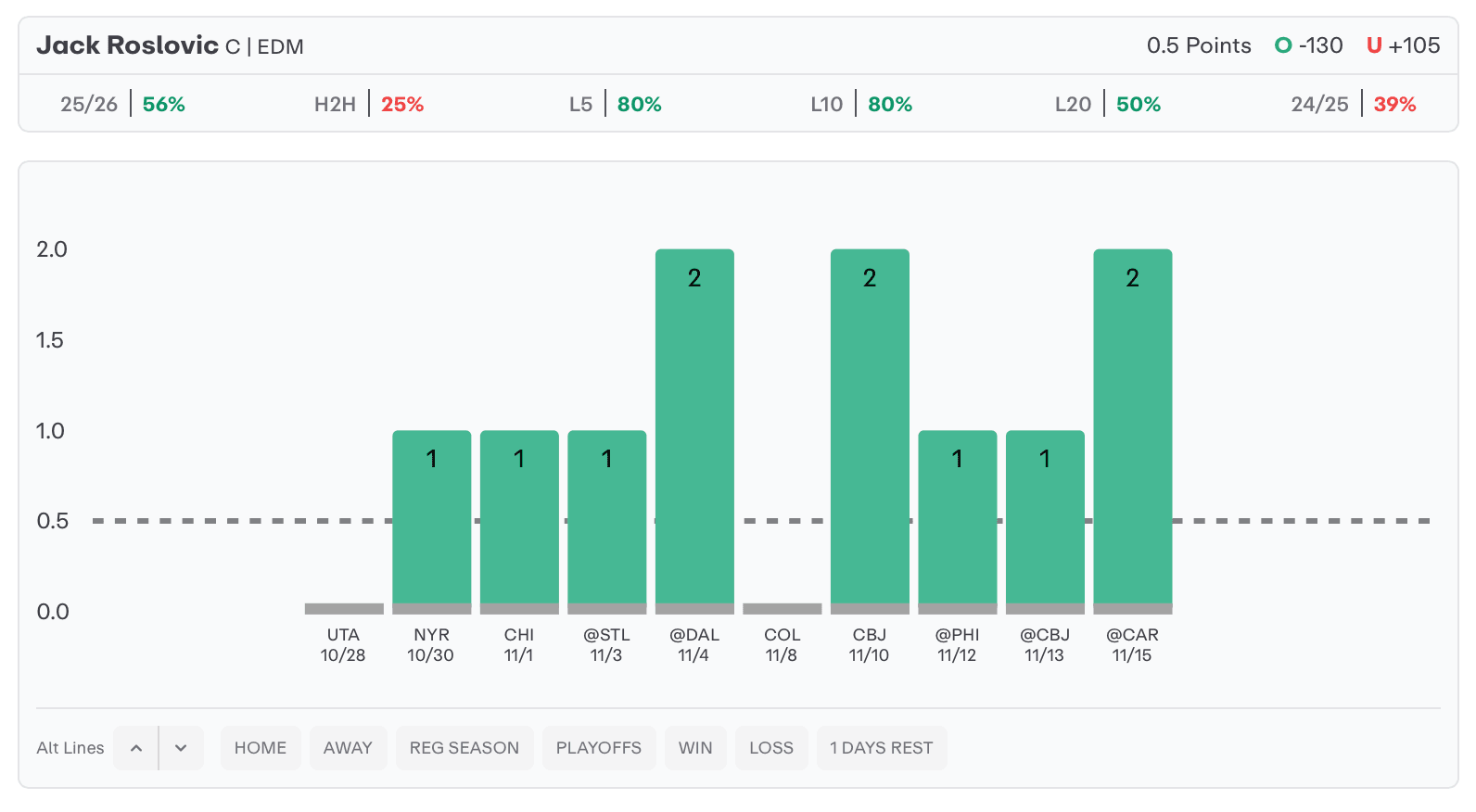Viewport: 1476px width, 812px height.
Task: Switch to the L5 stat tab
Action: (x=616, y=104)
